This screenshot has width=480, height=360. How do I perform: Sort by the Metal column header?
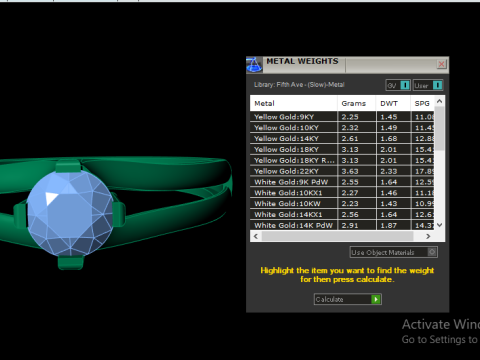pyautogui.click(x=293, y=103)
